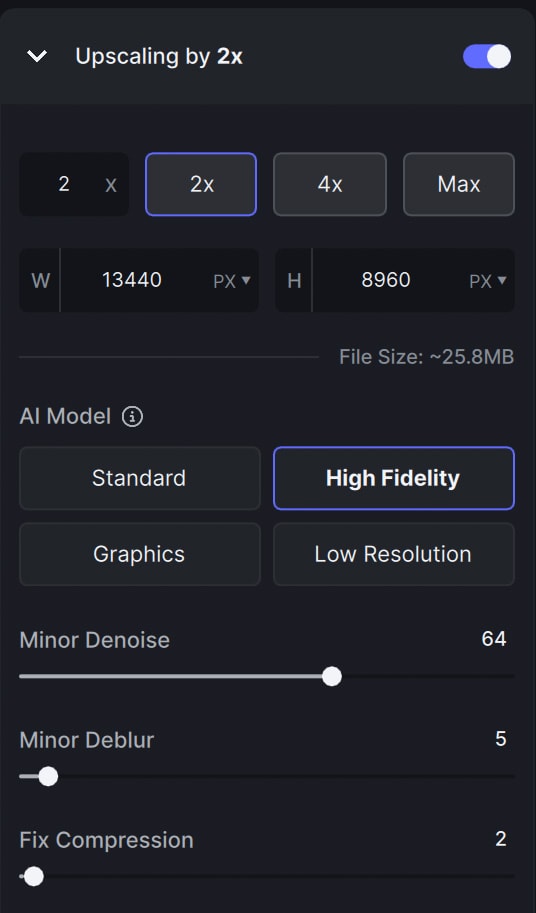Choose the 4x scale preset
Image resolution: width=536 pixels, height=913 pixels.
[x=330, y=184]
